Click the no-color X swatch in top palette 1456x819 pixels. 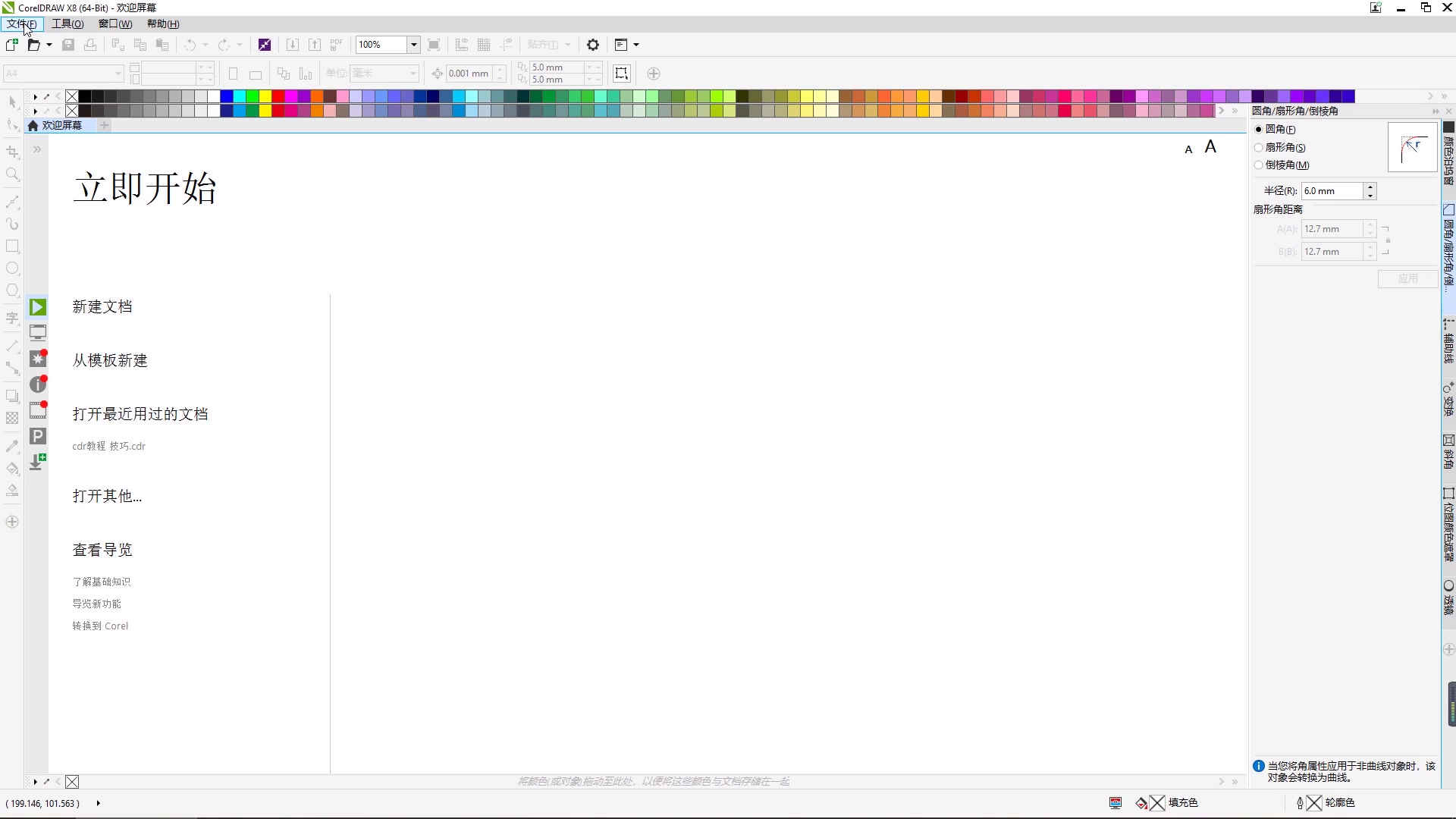[x=72, y=96]
